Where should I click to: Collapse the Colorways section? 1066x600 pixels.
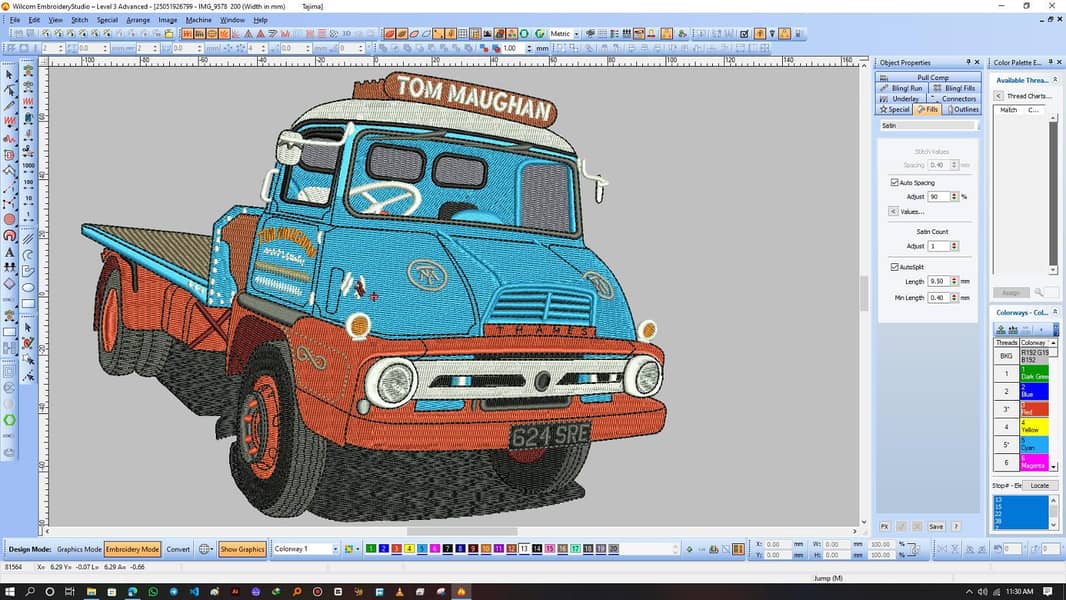click(x=1055, y=313)
